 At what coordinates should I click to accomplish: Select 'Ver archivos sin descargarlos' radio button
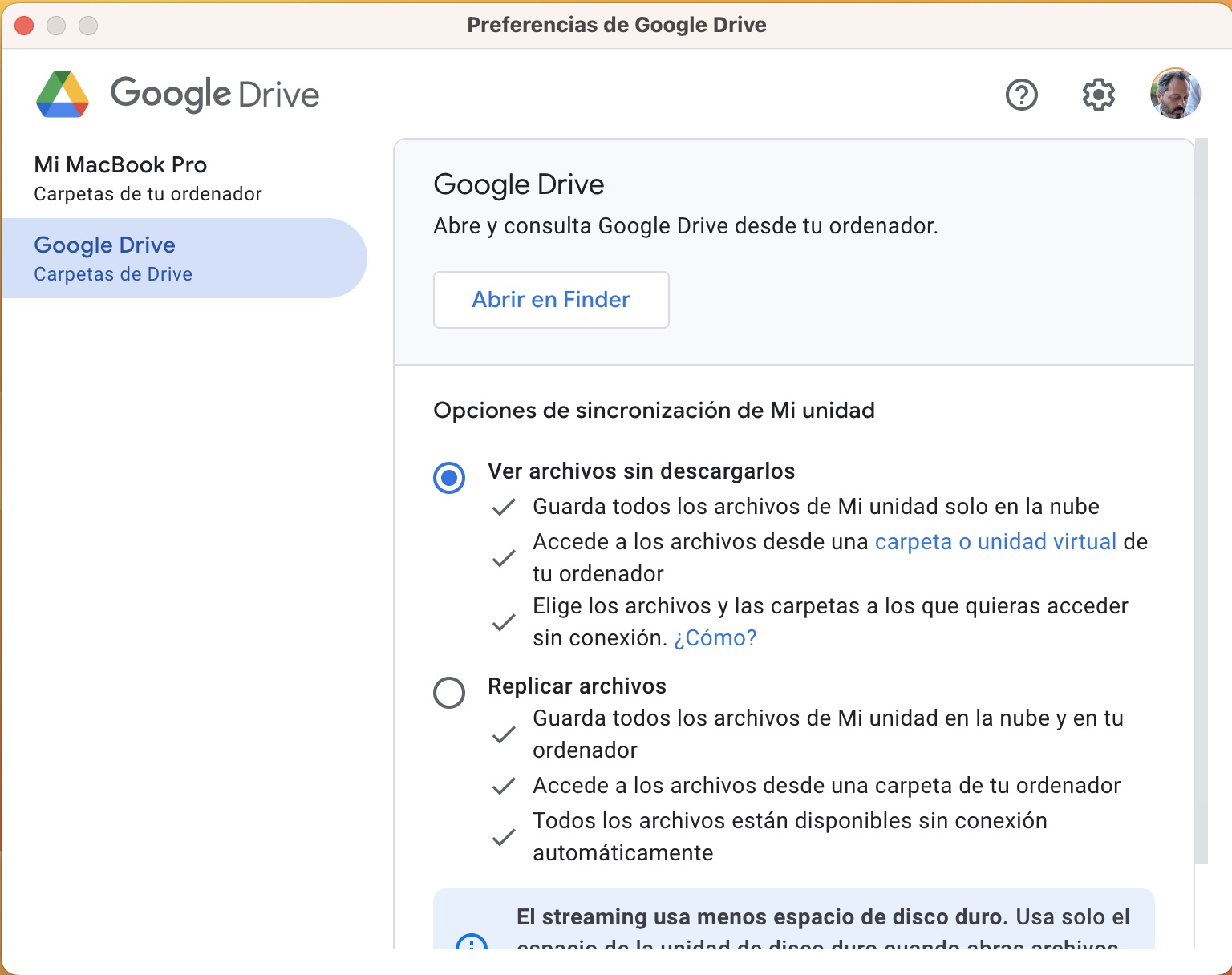point(449,478)
